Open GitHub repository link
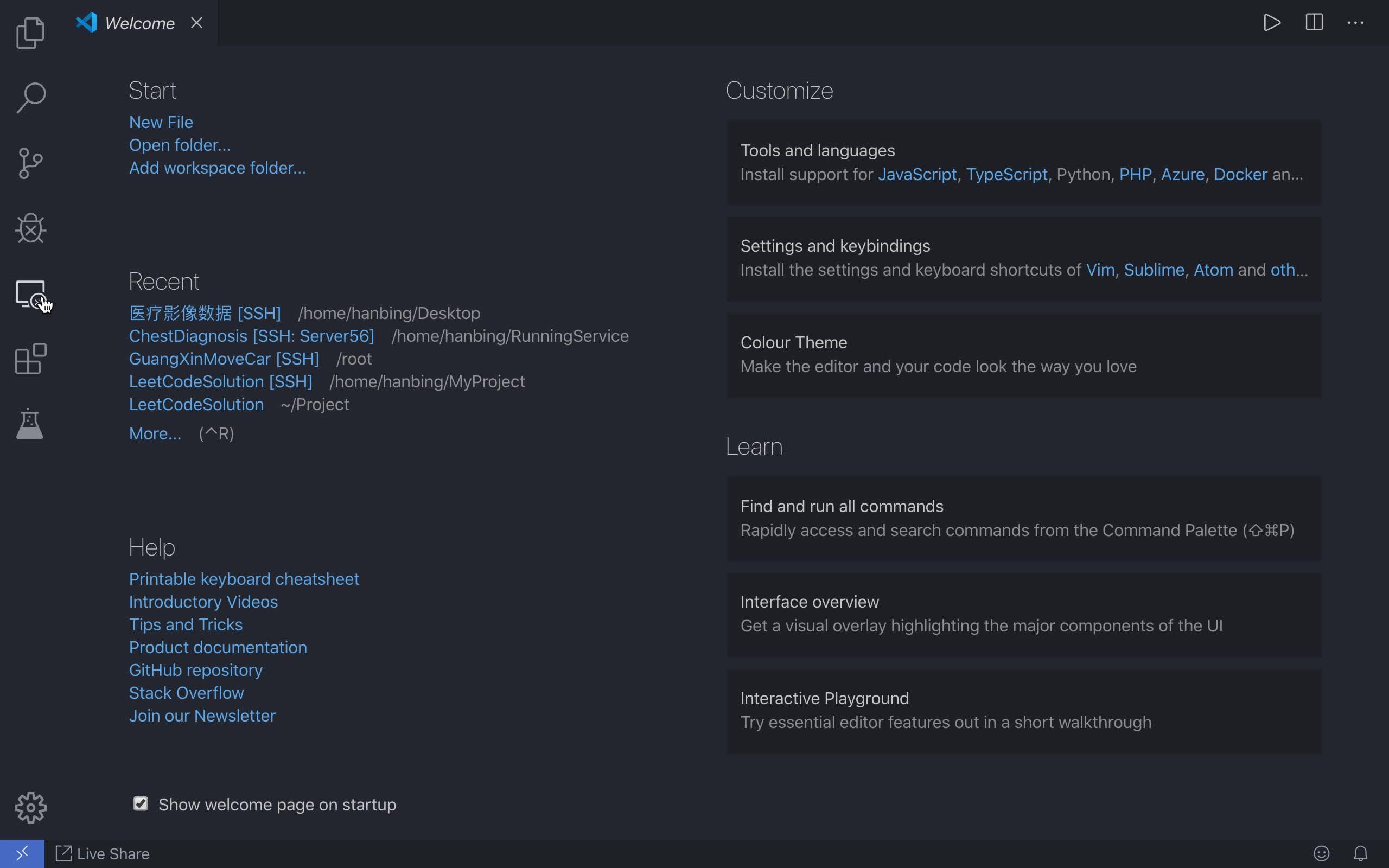The width and height of the screenshot is (1389, 868). click(196, 670)
